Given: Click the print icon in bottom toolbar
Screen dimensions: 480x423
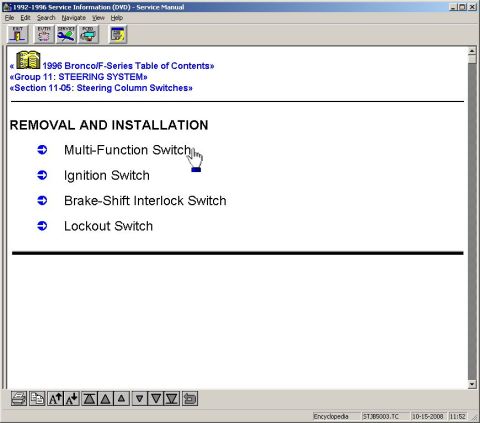Looking at the screenshot, I should pyautogui.click(x=19, y=398).
